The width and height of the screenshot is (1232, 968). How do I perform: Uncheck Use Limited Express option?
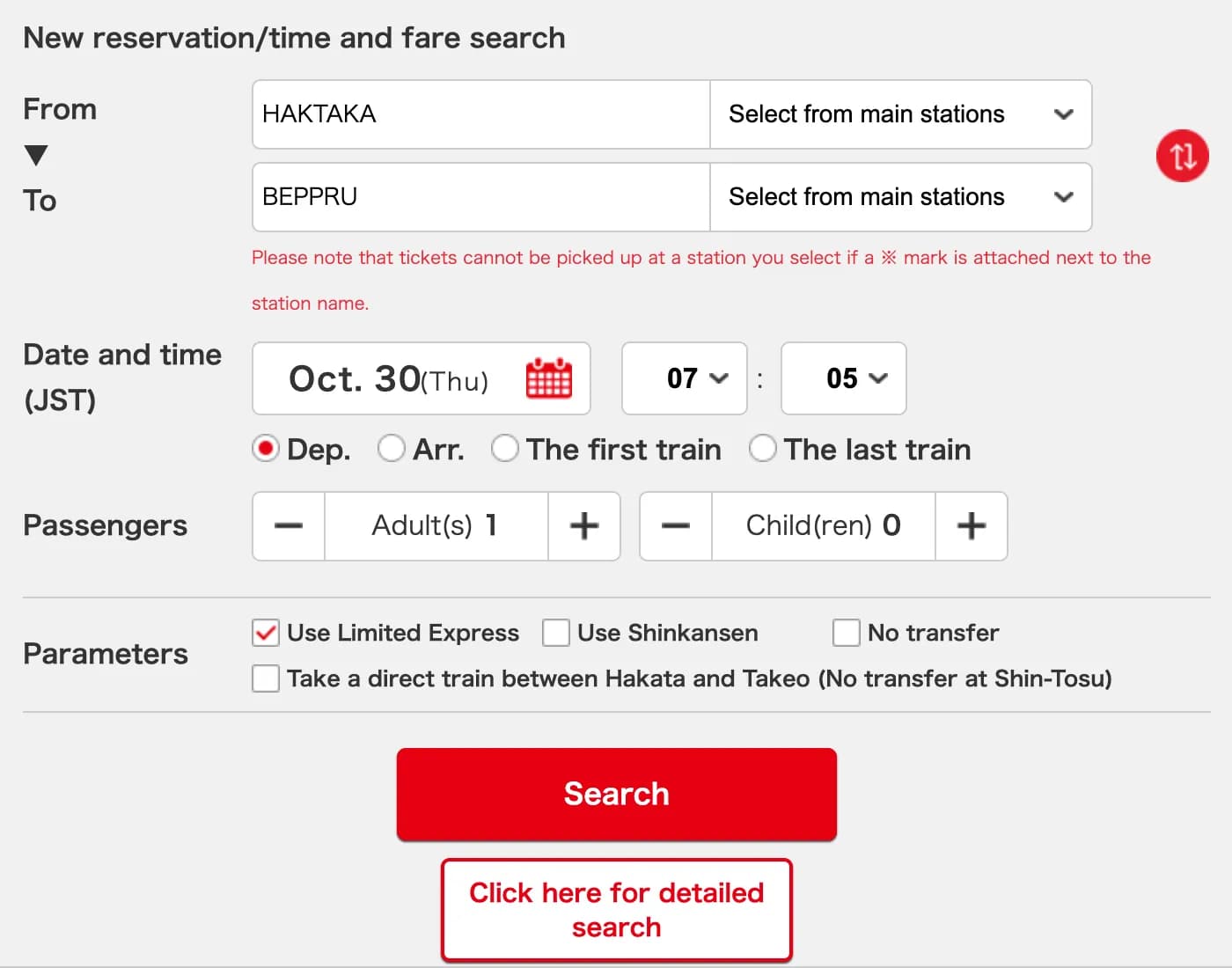[x=265, y=633]
